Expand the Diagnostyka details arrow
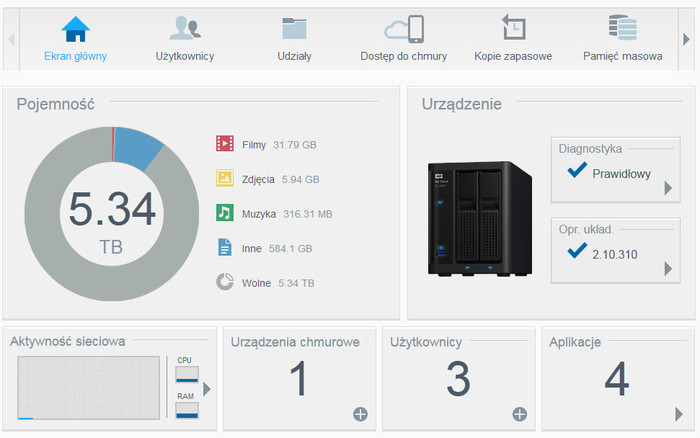700x438 pixels. [x=668, y=187]
